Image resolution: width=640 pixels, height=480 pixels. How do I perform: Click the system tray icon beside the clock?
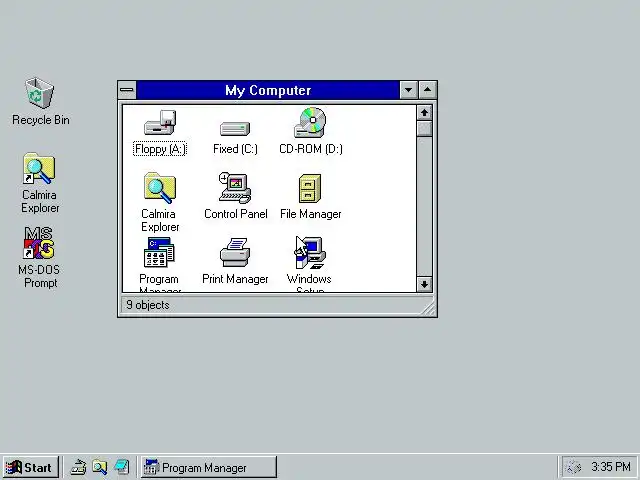[574, 467]
